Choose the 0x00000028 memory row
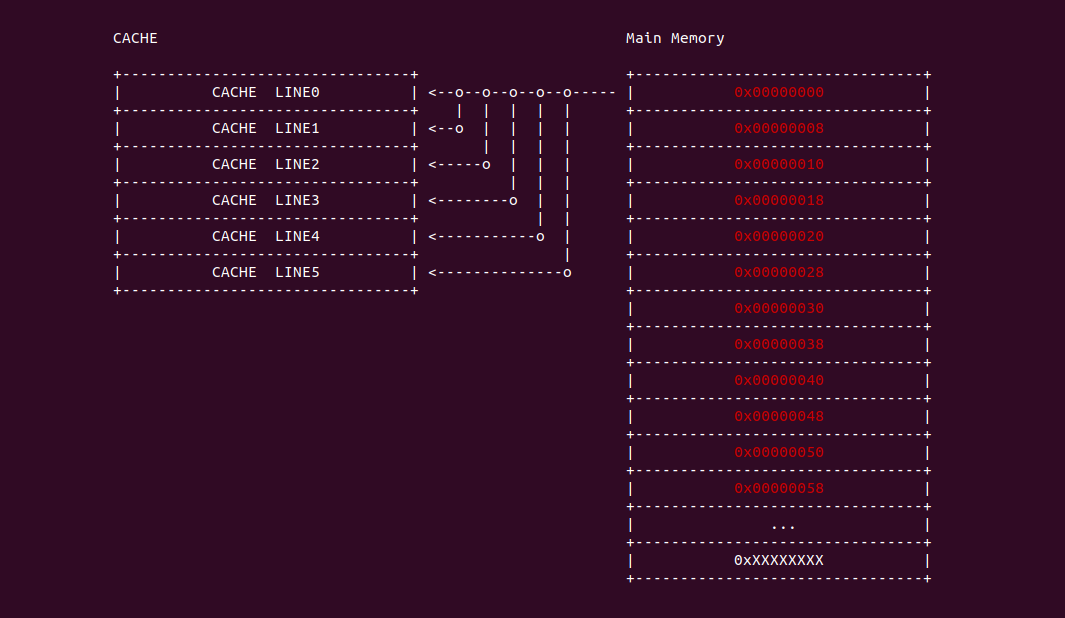Image resolution: width=1065 pixels, height=618 pixels. (779, 273)
